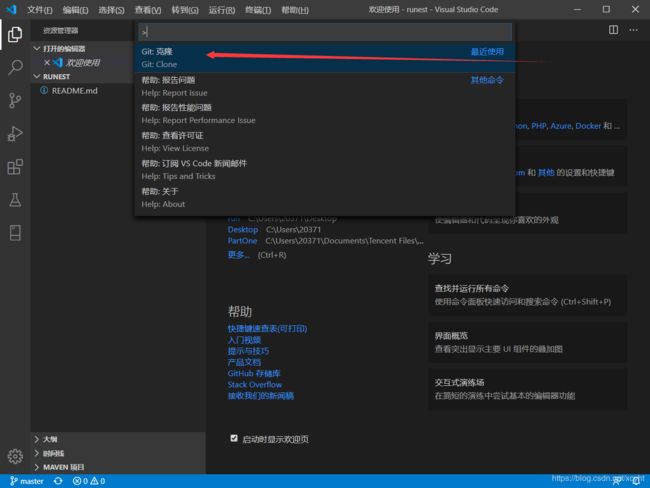This screenshot has height=488, width=650.
Task: Split the editor to the right
Action: pyautogui.click(x=613, y=30)
